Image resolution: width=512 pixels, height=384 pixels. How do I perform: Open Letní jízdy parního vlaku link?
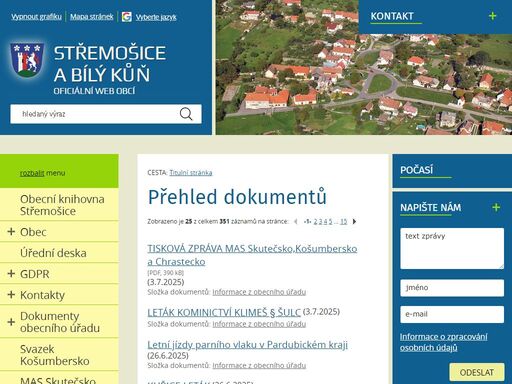(x=248, y=344)
